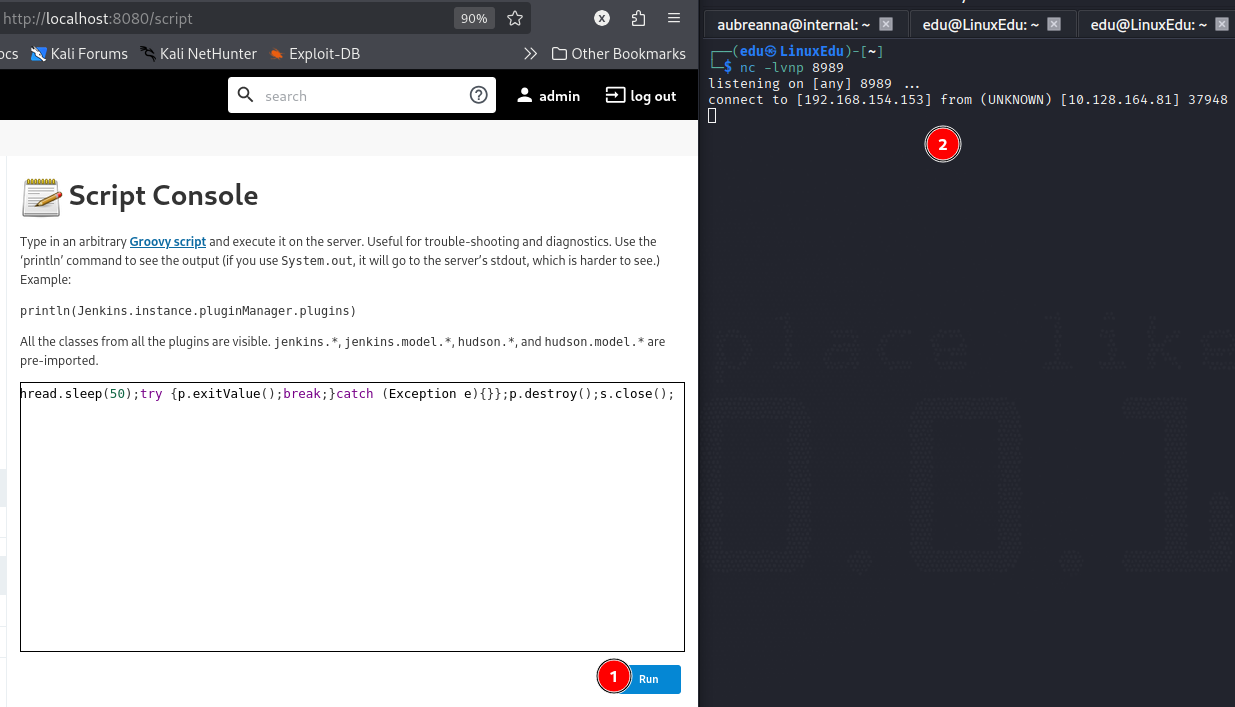This screenshot has height=707, width=1235.
Task: Open the admin user profile link
Action: point(548,96)
